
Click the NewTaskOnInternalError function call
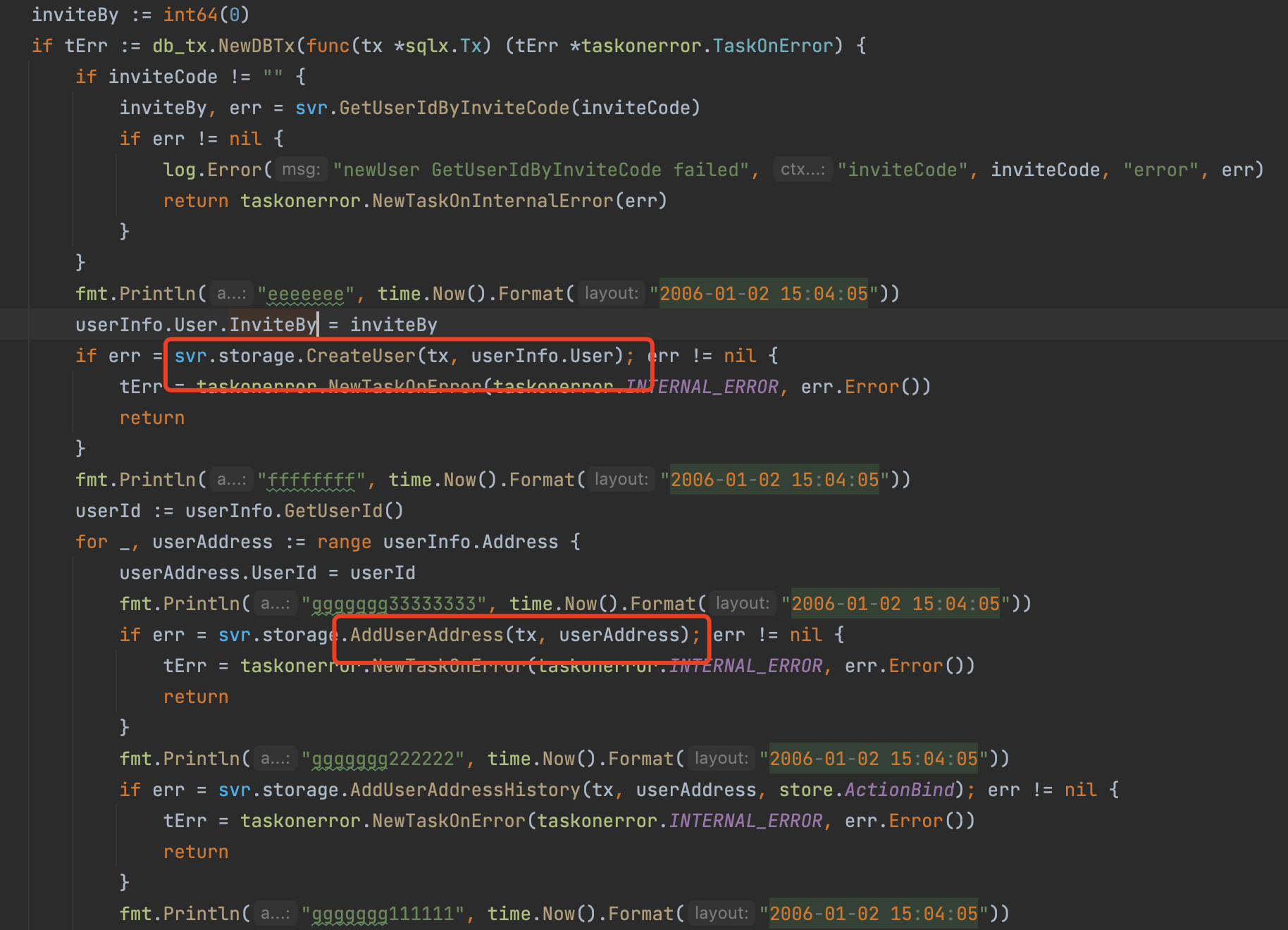(493, 201)
